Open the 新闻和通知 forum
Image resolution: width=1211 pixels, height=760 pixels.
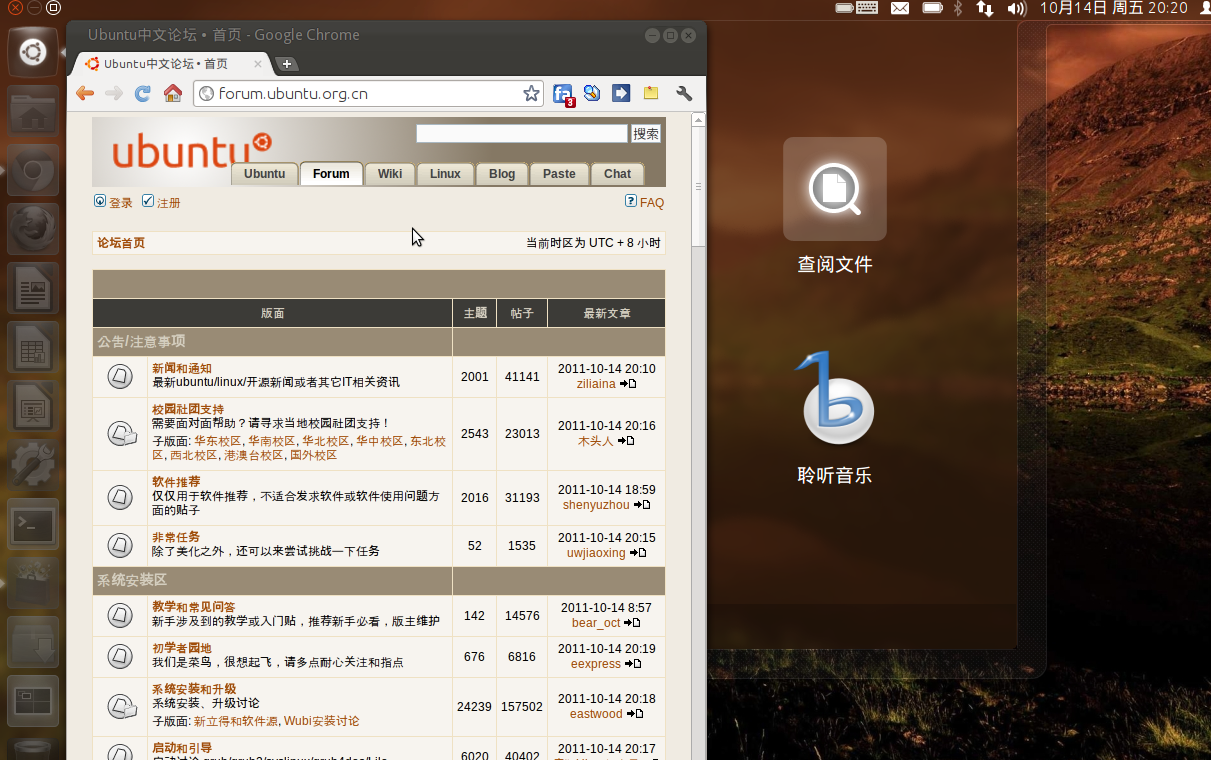click(182, 368)
